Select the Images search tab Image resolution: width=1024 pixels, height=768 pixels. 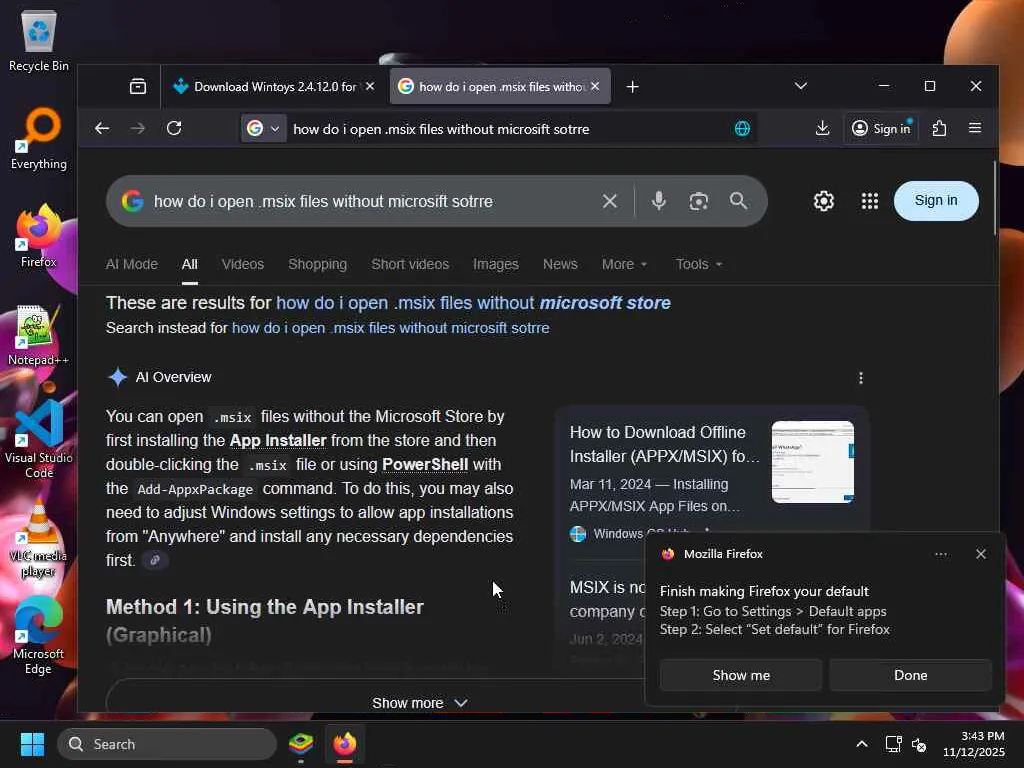point(496,264)
